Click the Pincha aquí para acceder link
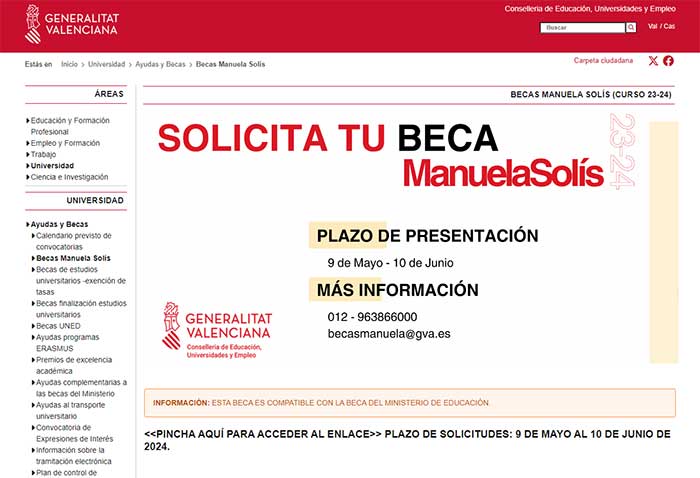Viewport: 700px width, 478px height. [x=262, y=434]
